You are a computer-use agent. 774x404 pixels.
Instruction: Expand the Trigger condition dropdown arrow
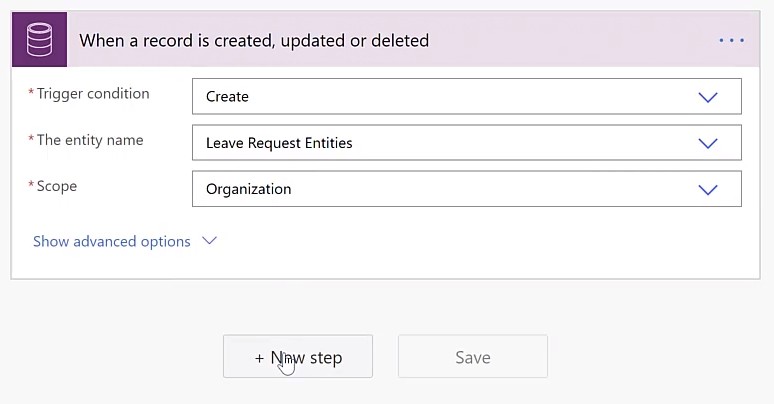(708, 97)
